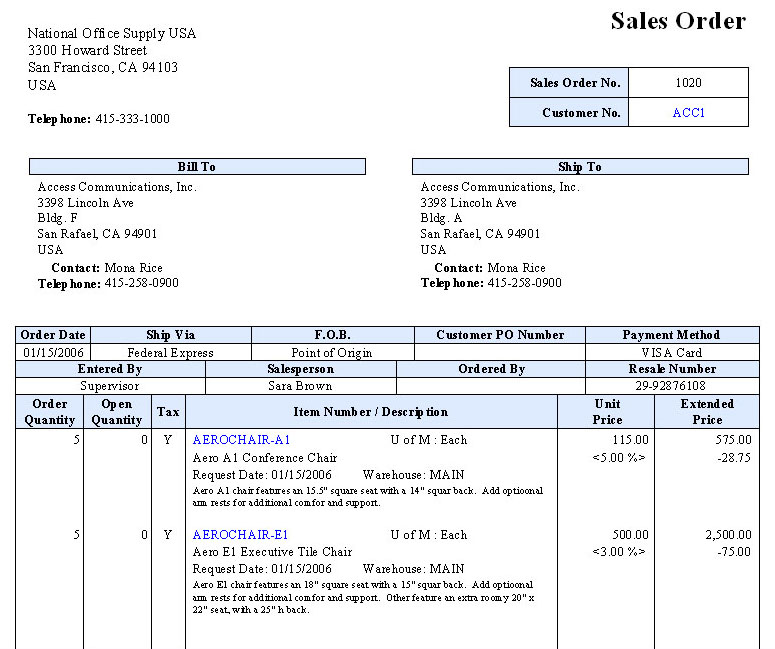Select the 115.00 unit price value
Image resolution: width=775 pixels, height=649 pixels.
[630, 439]
